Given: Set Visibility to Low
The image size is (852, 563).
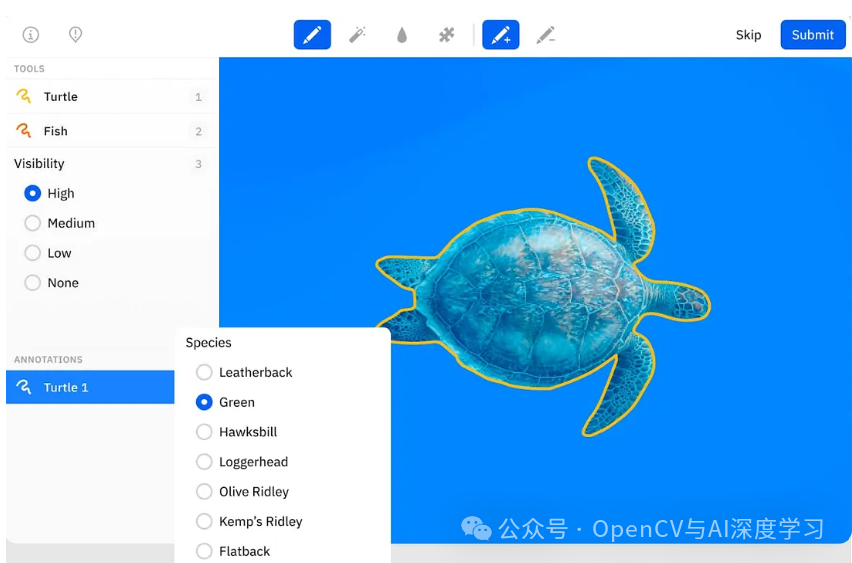Looking at the screenshot, I should (33, 253).
